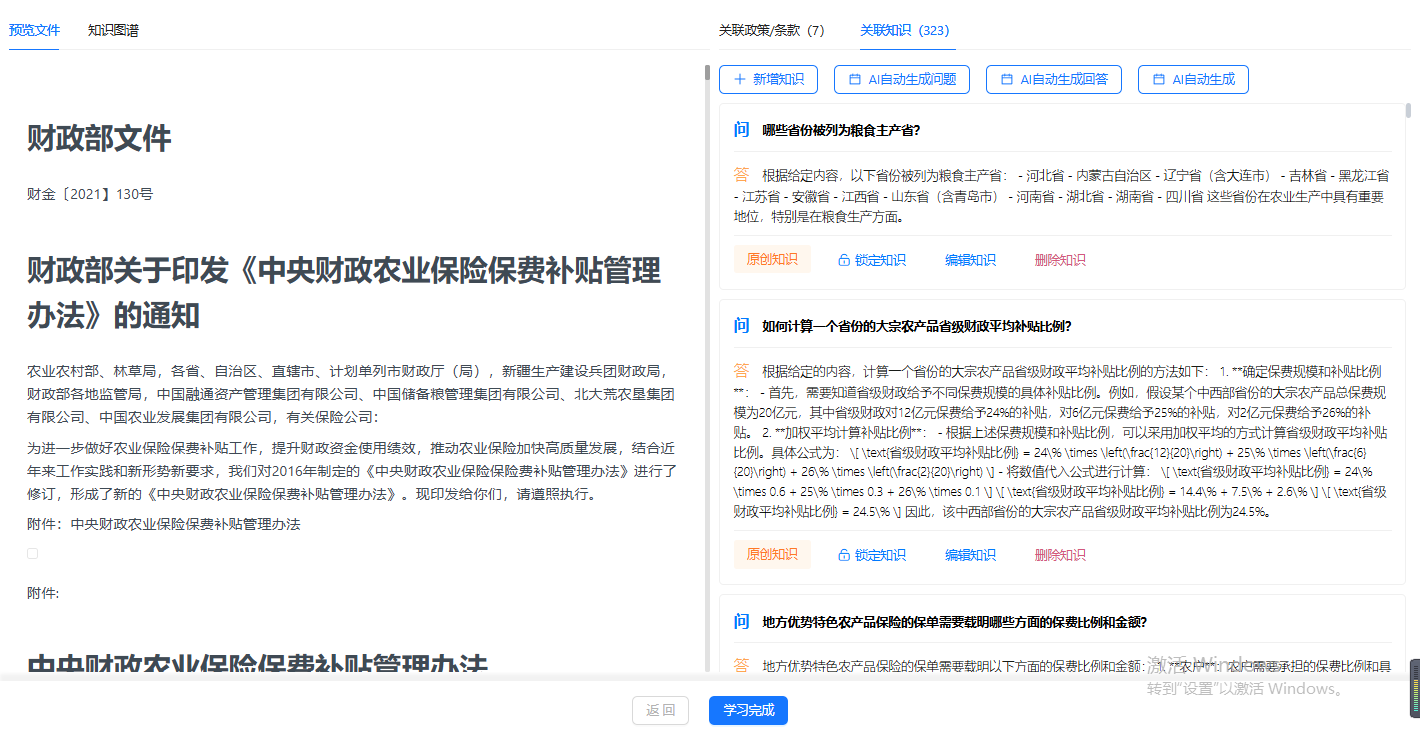1420x739 pixels.
Task: Select the 关联知识 (323) tab
Action: click(905, 30)
